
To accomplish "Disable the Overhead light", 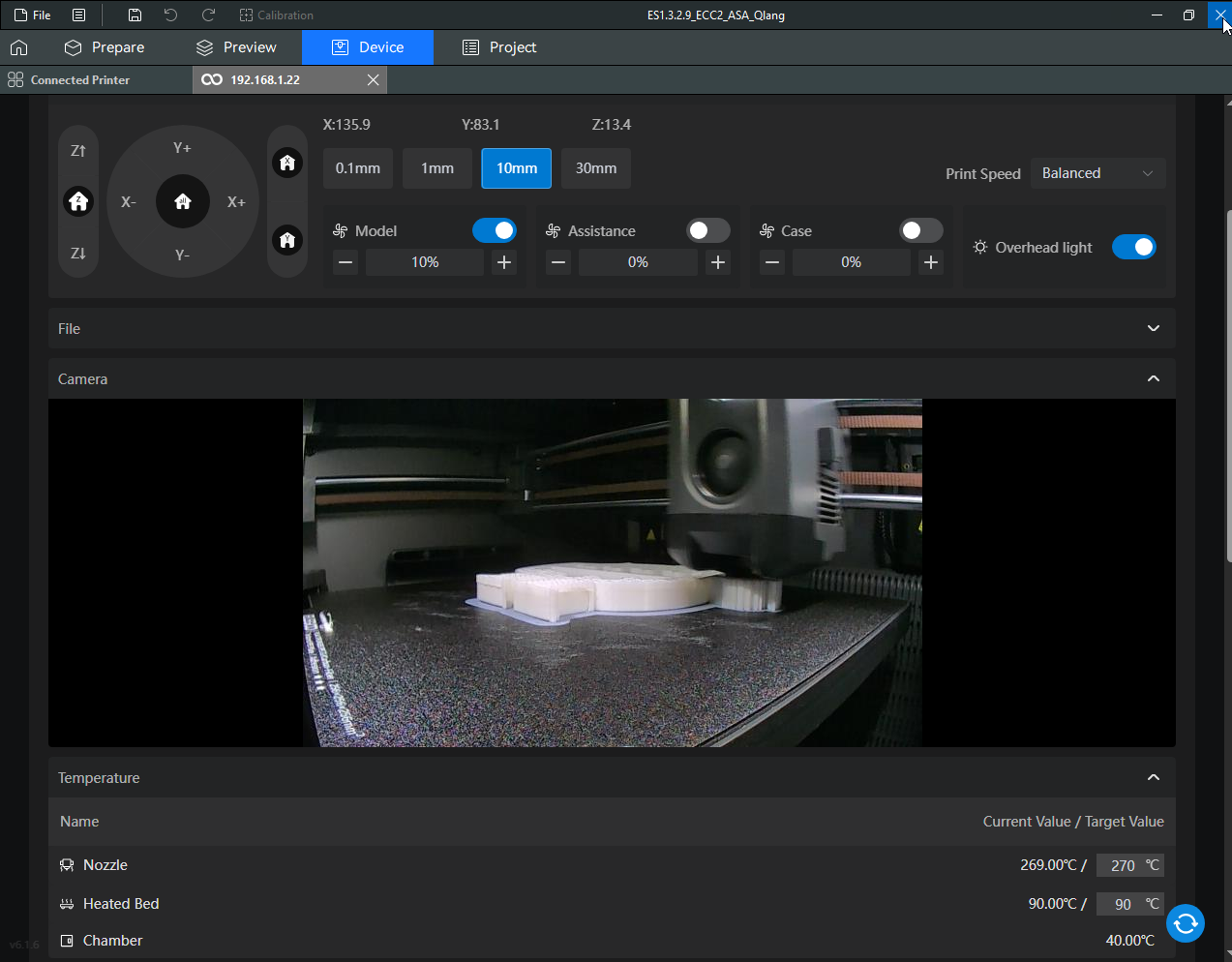I will [x=1133, y=247].
